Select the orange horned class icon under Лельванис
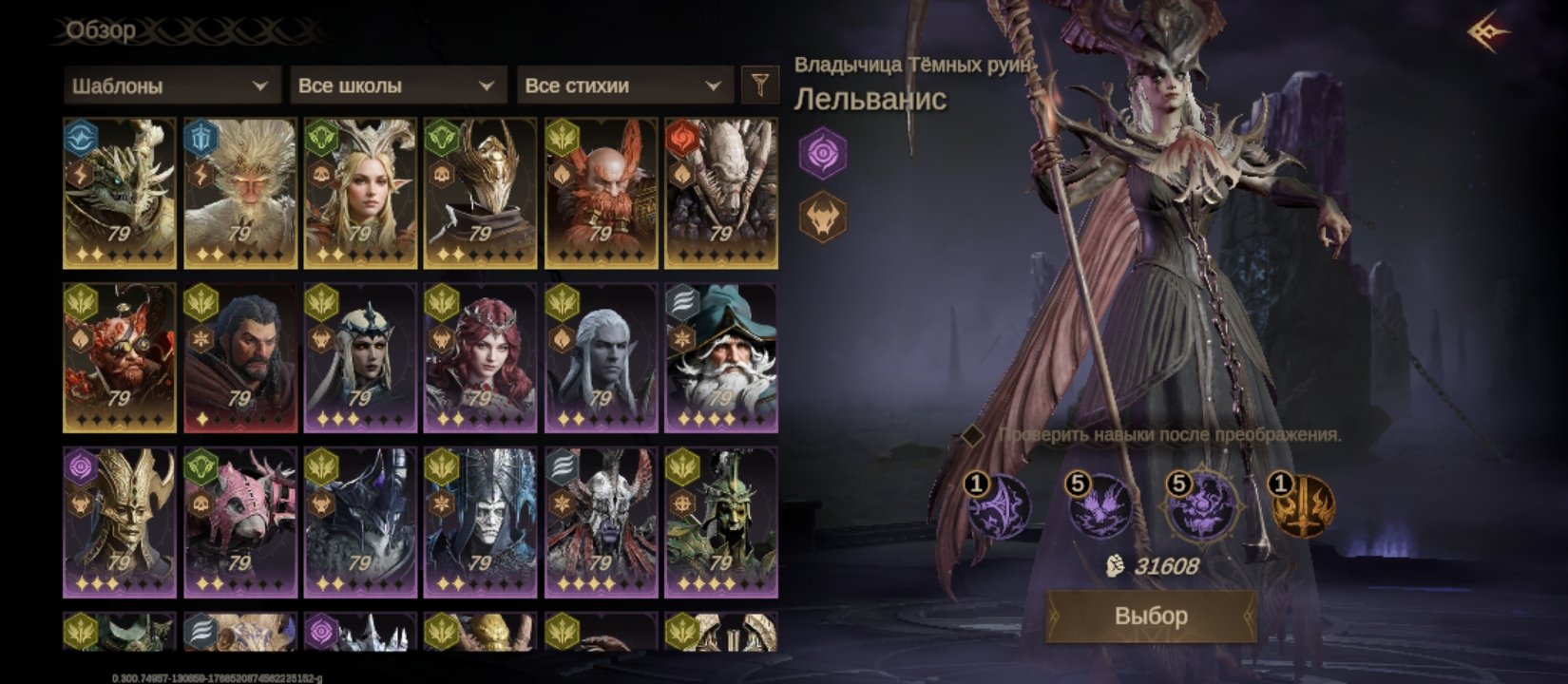Screen dimensions: 1568x684 click(822, 217)
